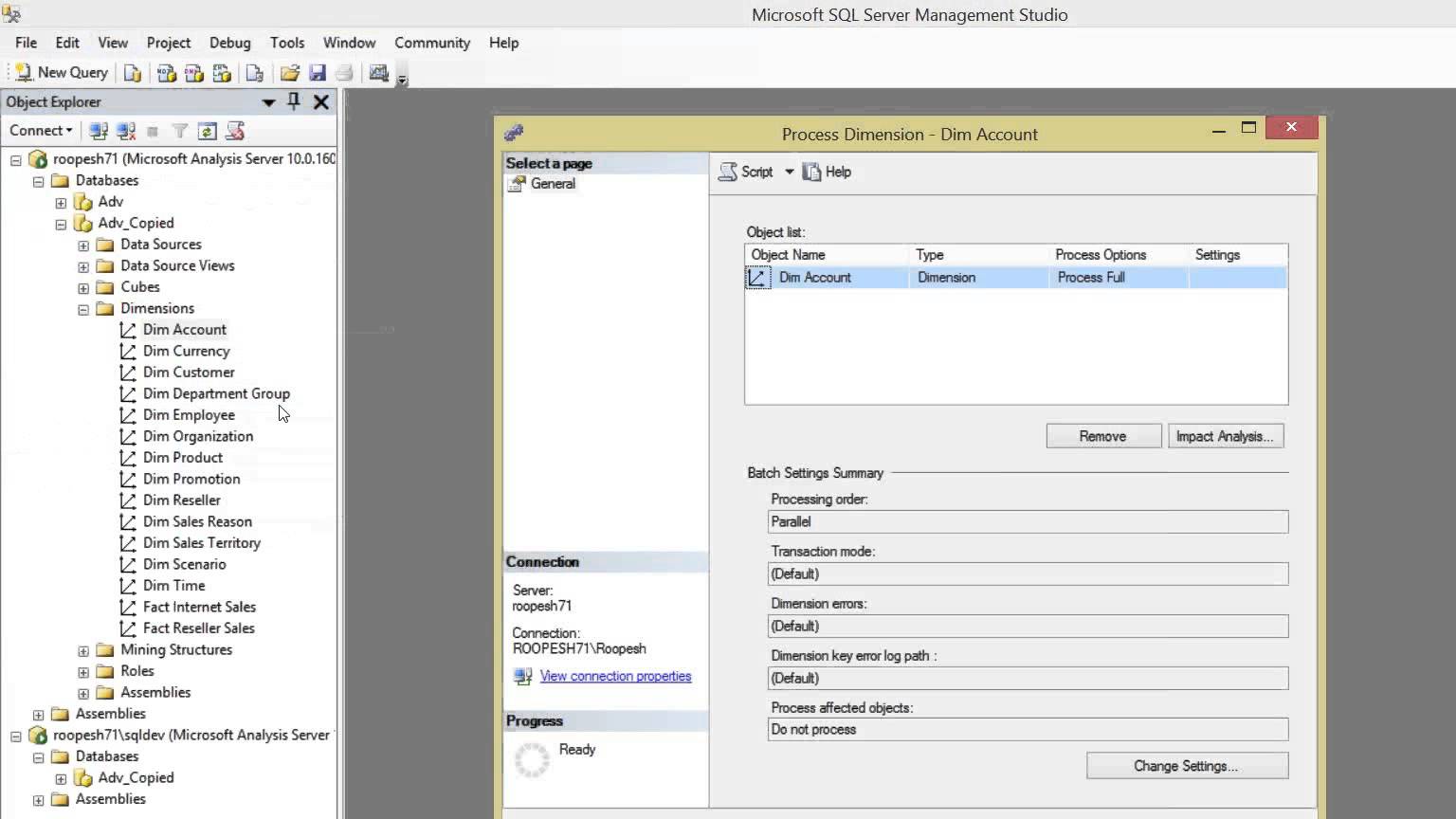The height and width of the screenshot is (819, 1456).
Task: Select the Dim Department Group dimension
Action: [x=216, y=393]
